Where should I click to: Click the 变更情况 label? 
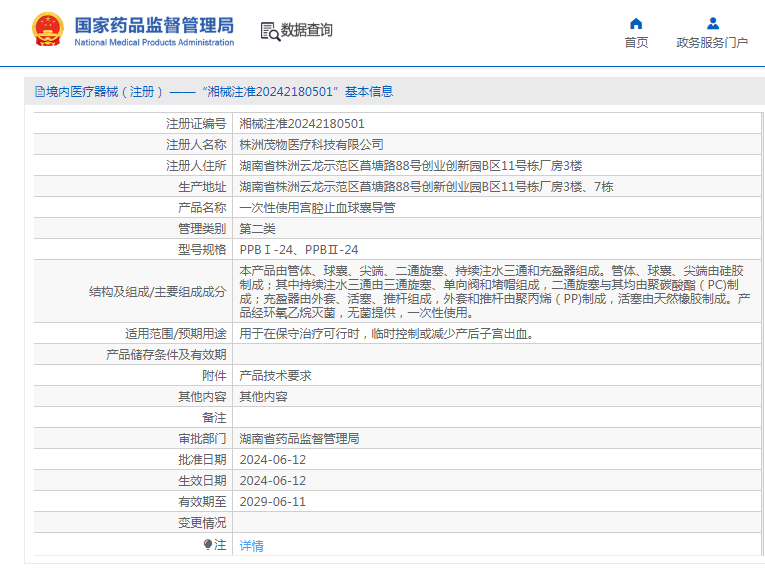click(x=202, y=523)
